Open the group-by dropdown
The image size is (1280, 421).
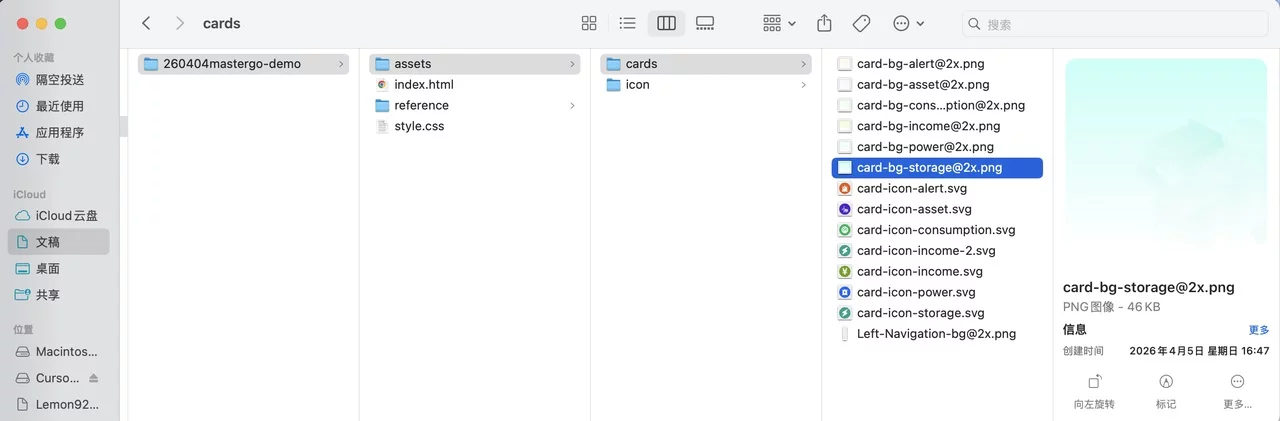(779, 23)
